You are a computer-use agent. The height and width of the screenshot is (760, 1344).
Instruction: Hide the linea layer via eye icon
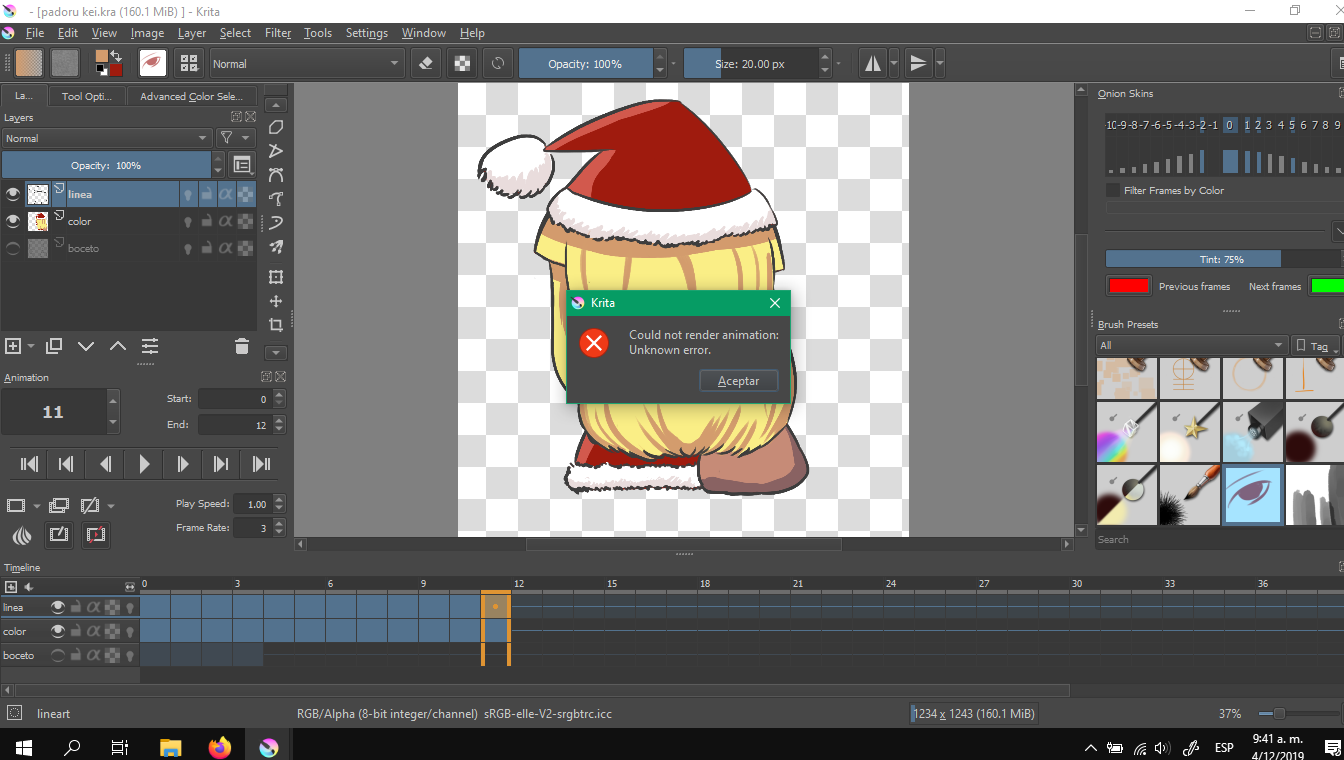pyautogui.click(x=13, y=194)
